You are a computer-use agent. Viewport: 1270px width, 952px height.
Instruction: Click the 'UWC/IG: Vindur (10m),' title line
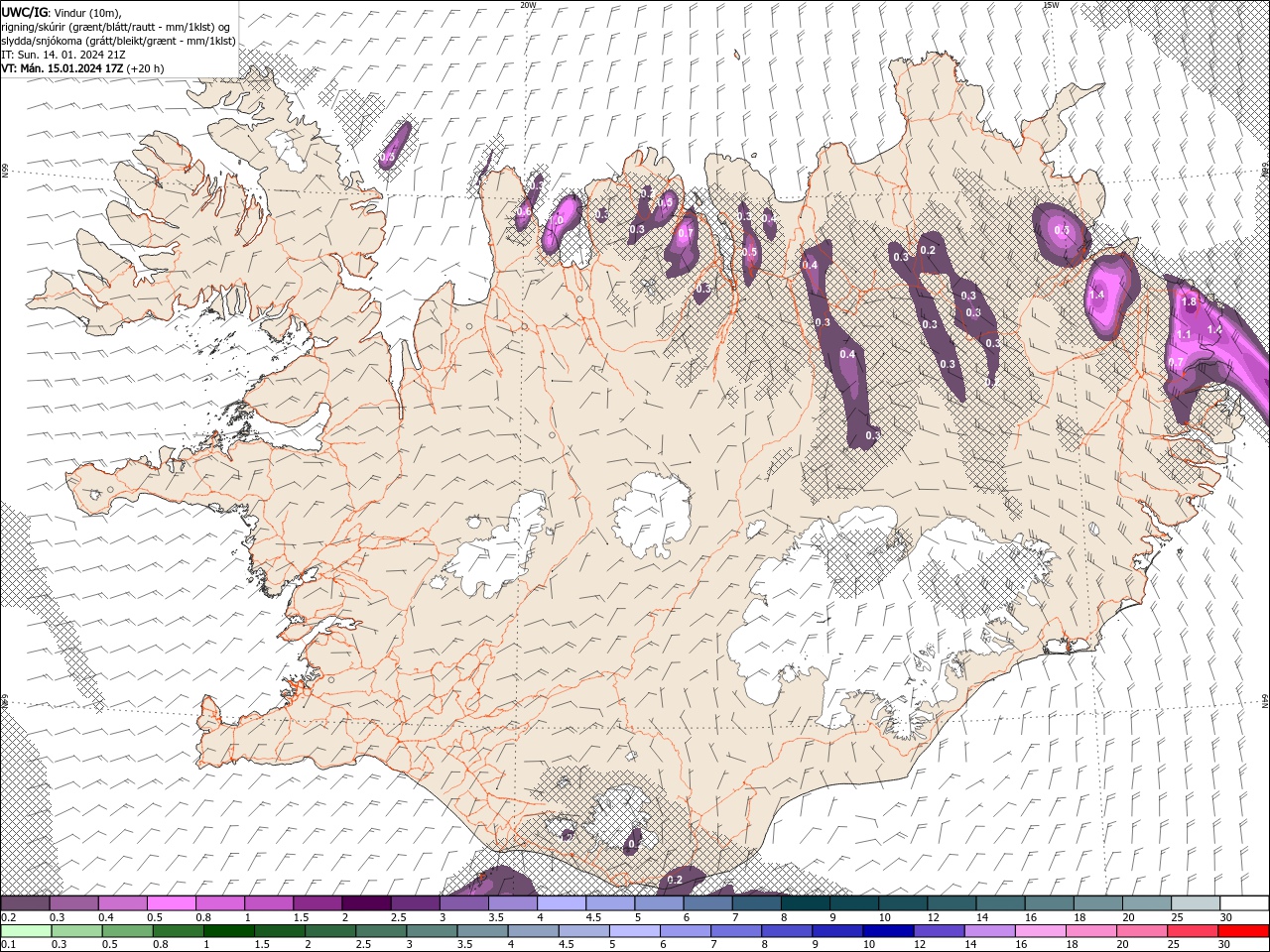[60, 12]
